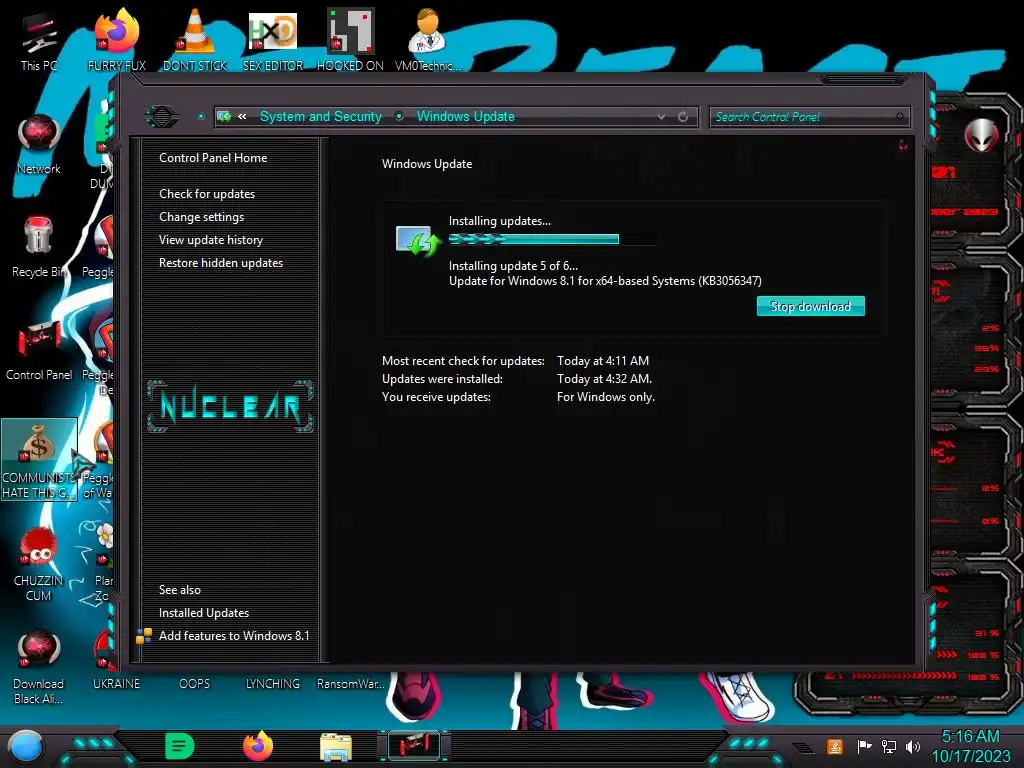Select the COMMUNISTS HATE THIS money bag icon
The image size is (1024, 768).
click(39, 460)
